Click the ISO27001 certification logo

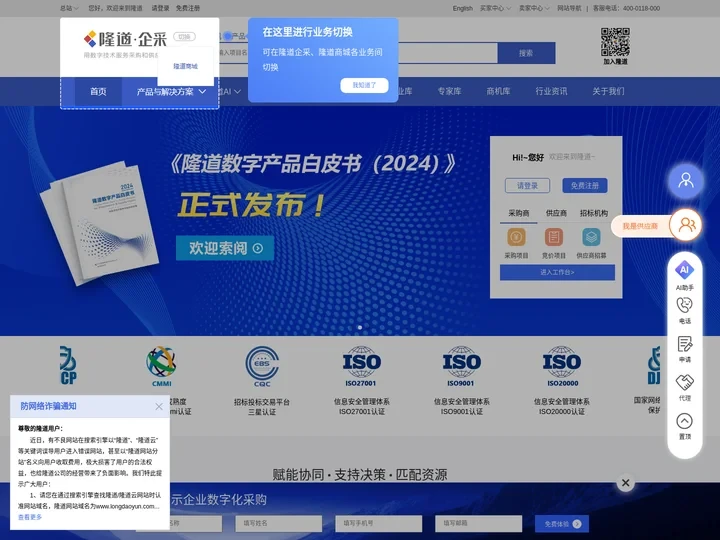tap(361, 366)
